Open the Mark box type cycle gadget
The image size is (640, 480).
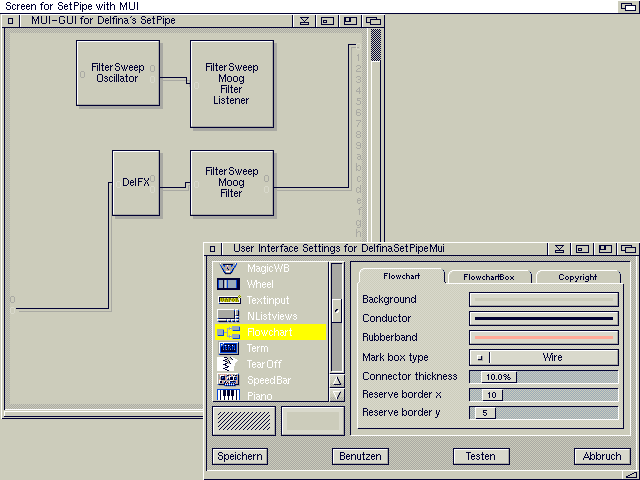coord(543,357)
